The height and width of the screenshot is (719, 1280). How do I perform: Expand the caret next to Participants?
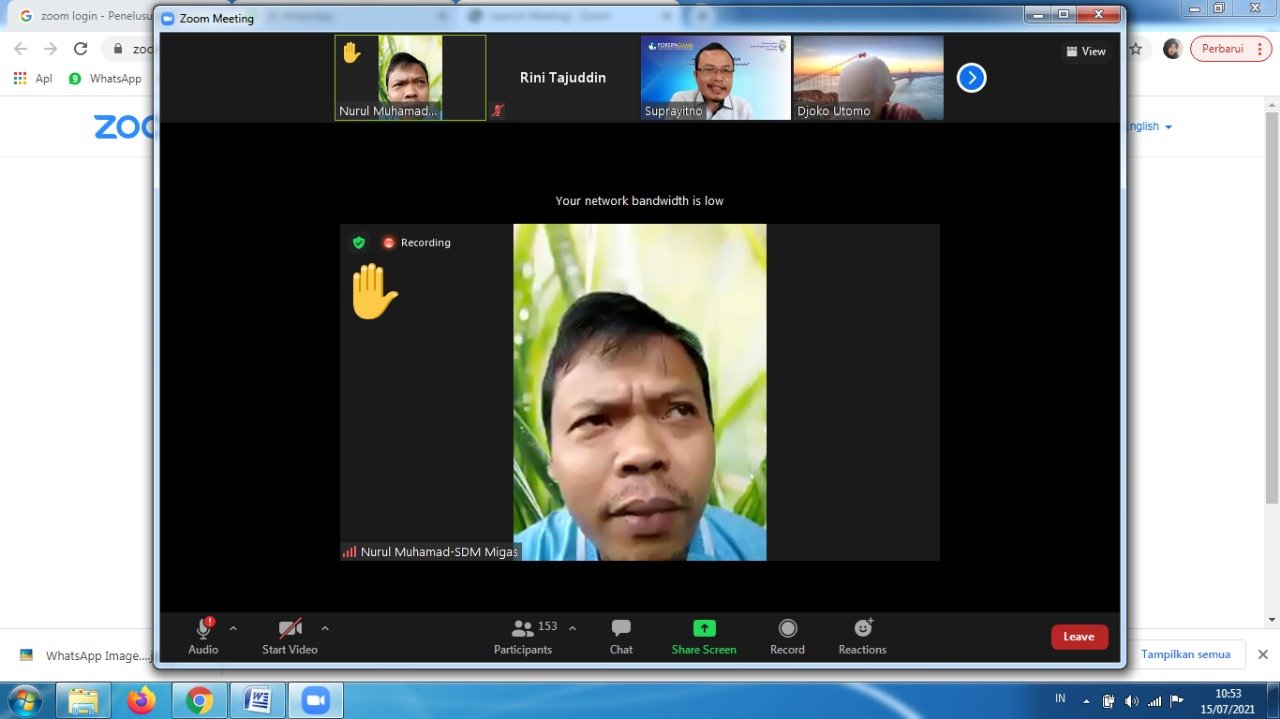[572, 628]
